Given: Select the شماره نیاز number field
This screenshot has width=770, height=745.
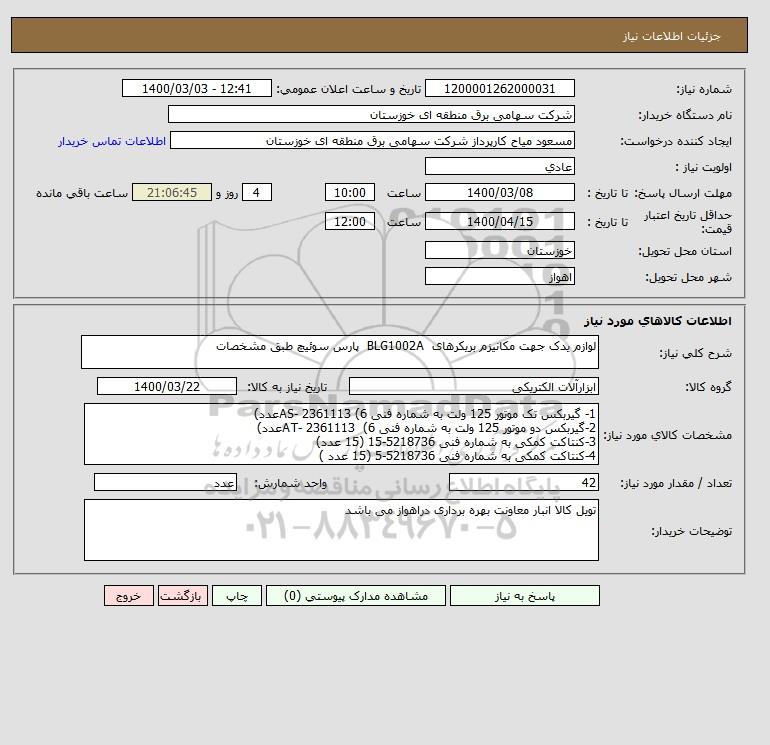Looking at the screenshot, I should [x=499, y=89].
